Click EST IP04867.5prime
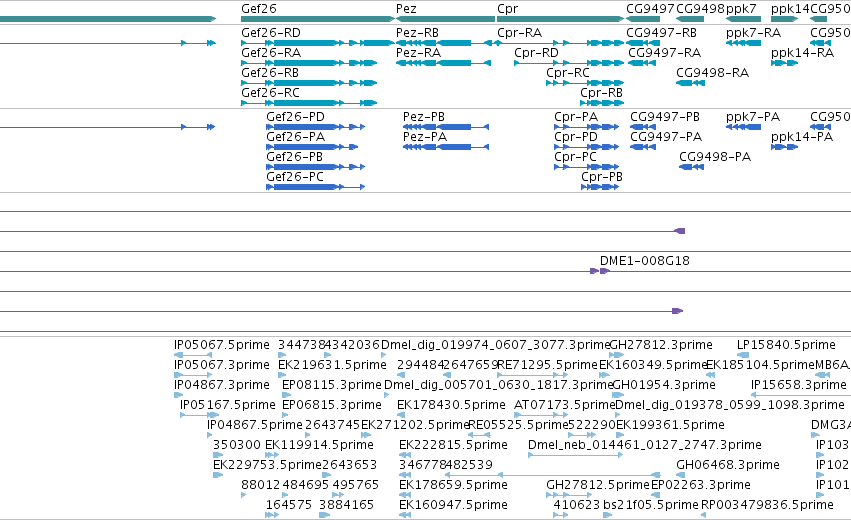Image resolution: width=851 pixels, height=520 pixels. click(x=255, y=425)
